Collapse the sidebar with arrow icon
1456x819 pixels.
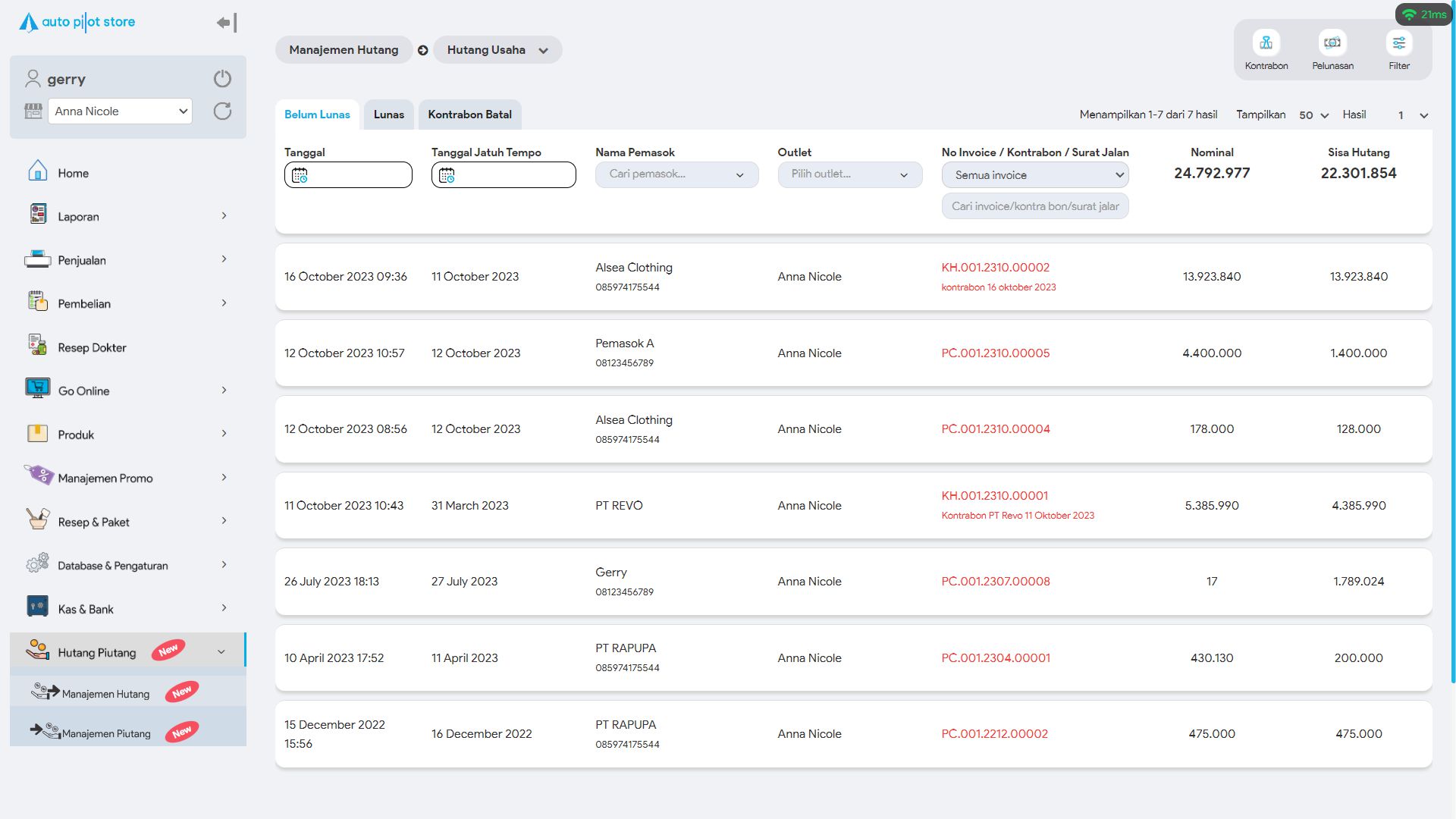tap(226, 23)
